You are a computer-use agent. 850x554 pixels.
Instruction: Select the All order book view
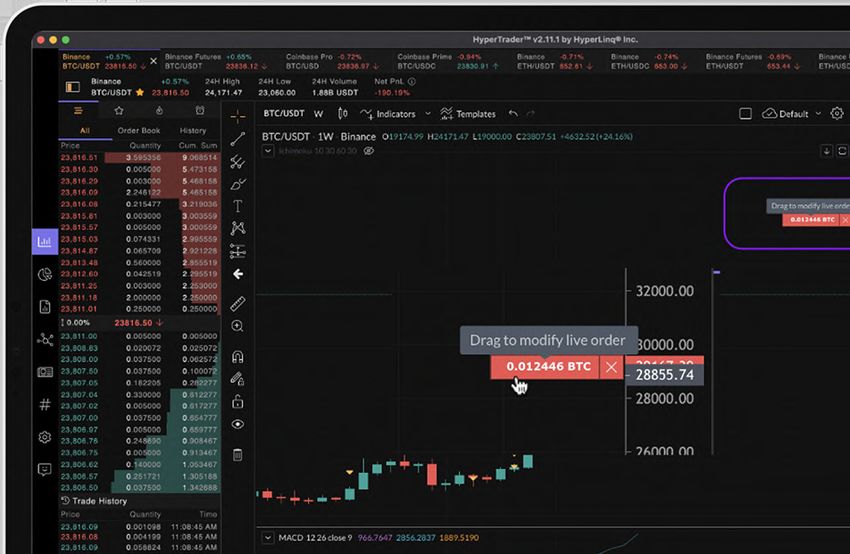[85, 131]
